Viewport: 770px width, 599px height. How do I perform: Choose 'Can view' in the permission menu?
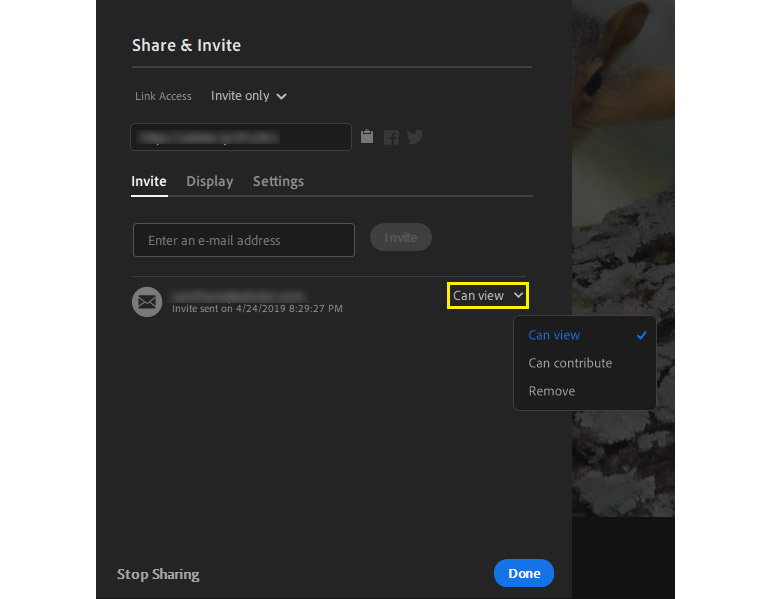click(x=554, y=335)
